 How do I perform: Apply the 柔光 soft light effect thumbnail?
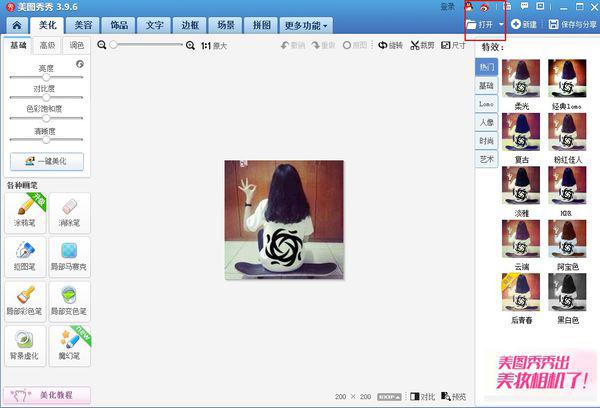(x=521, y=78)
